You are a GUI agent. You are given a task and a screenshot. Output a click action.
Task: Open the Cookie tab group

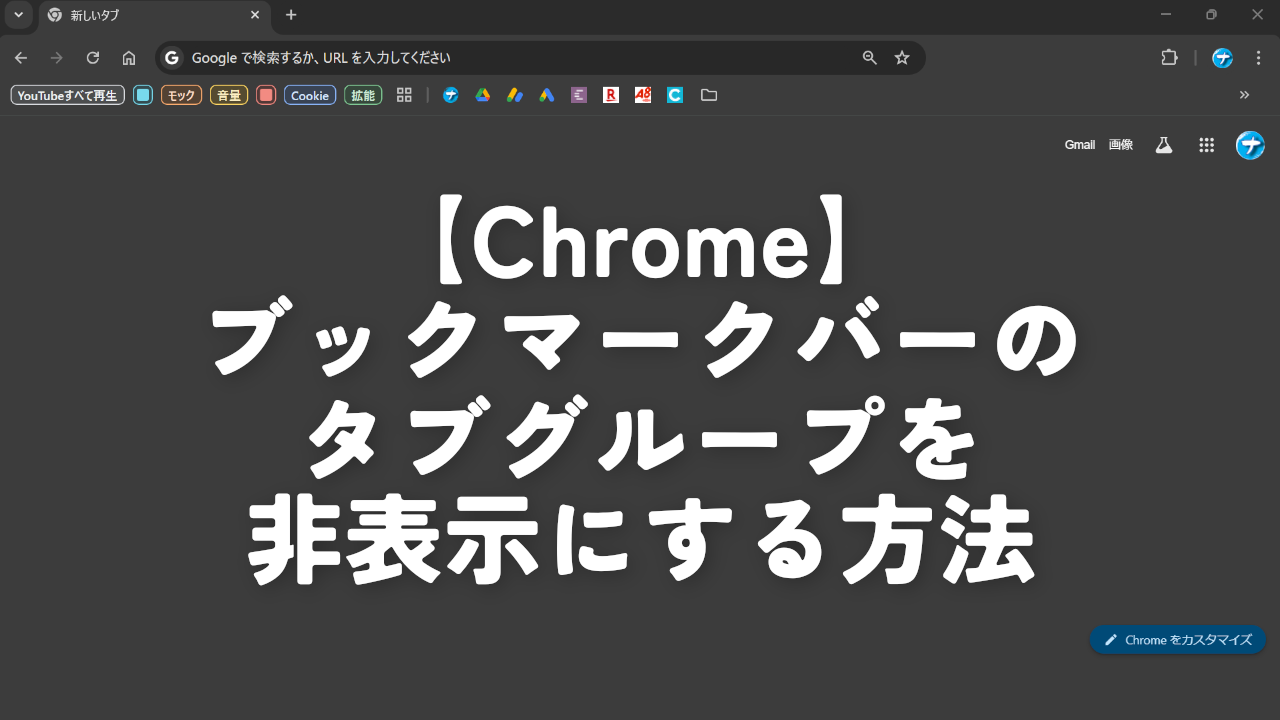(x=310, y=95)
